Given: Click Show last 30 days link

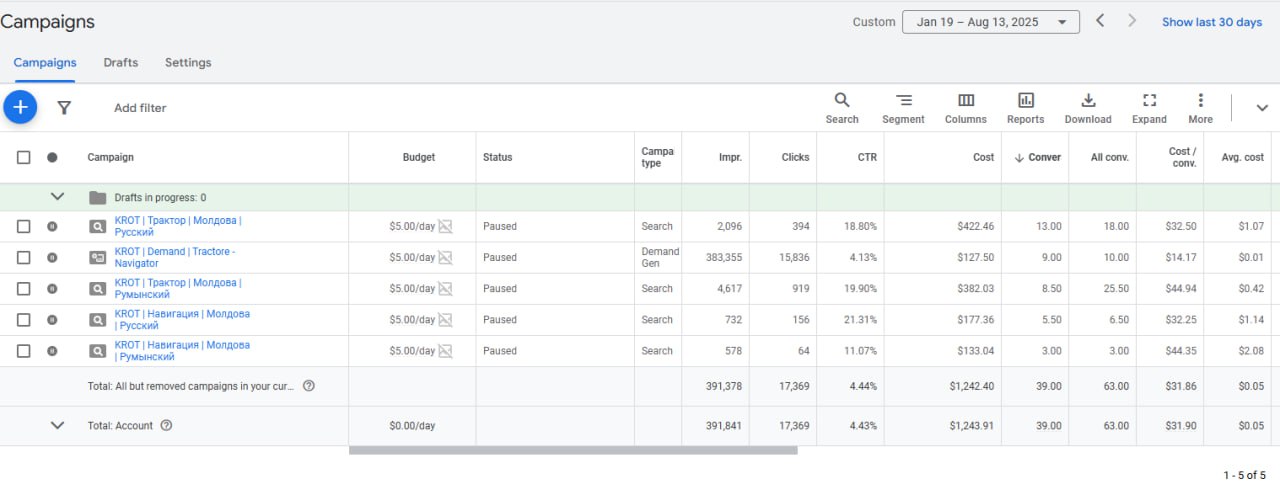Looking at the screenshot, I should pyautogui.click(x=1211, y=22).
